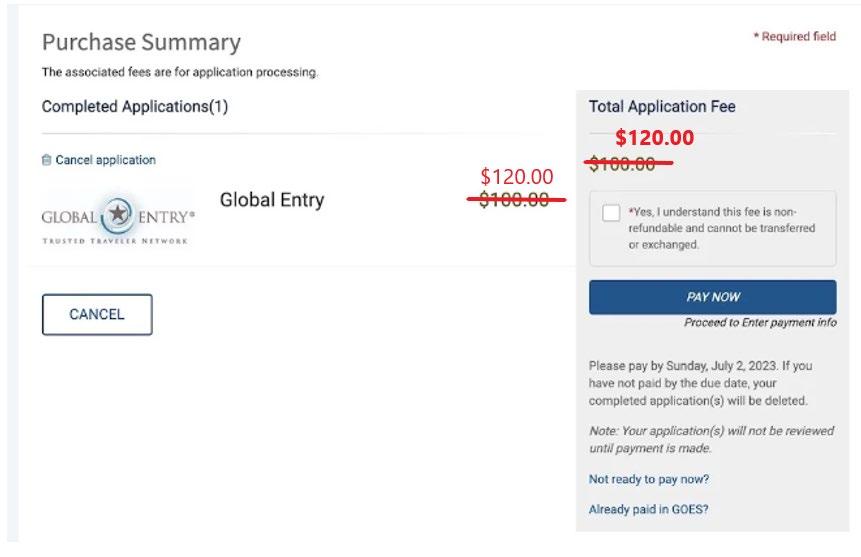Screen dimensions: 861x557
Task: Tick the non-refundable fee acknowledgment checkbox
Action: [x=611, y=212]
